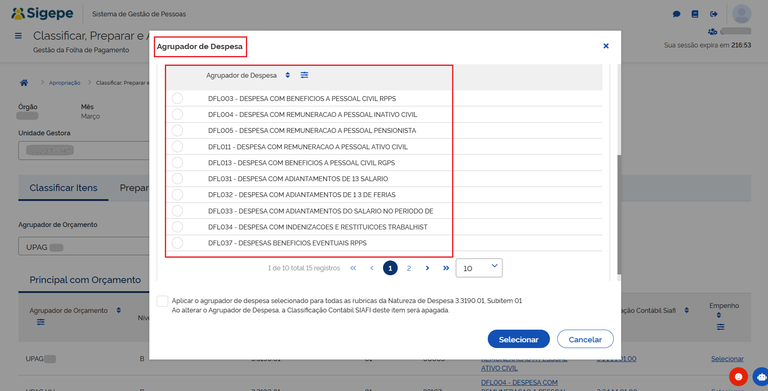This screenshot has width=768, height=391.
Task: Go to previous page of records
Action: point(372,268)
